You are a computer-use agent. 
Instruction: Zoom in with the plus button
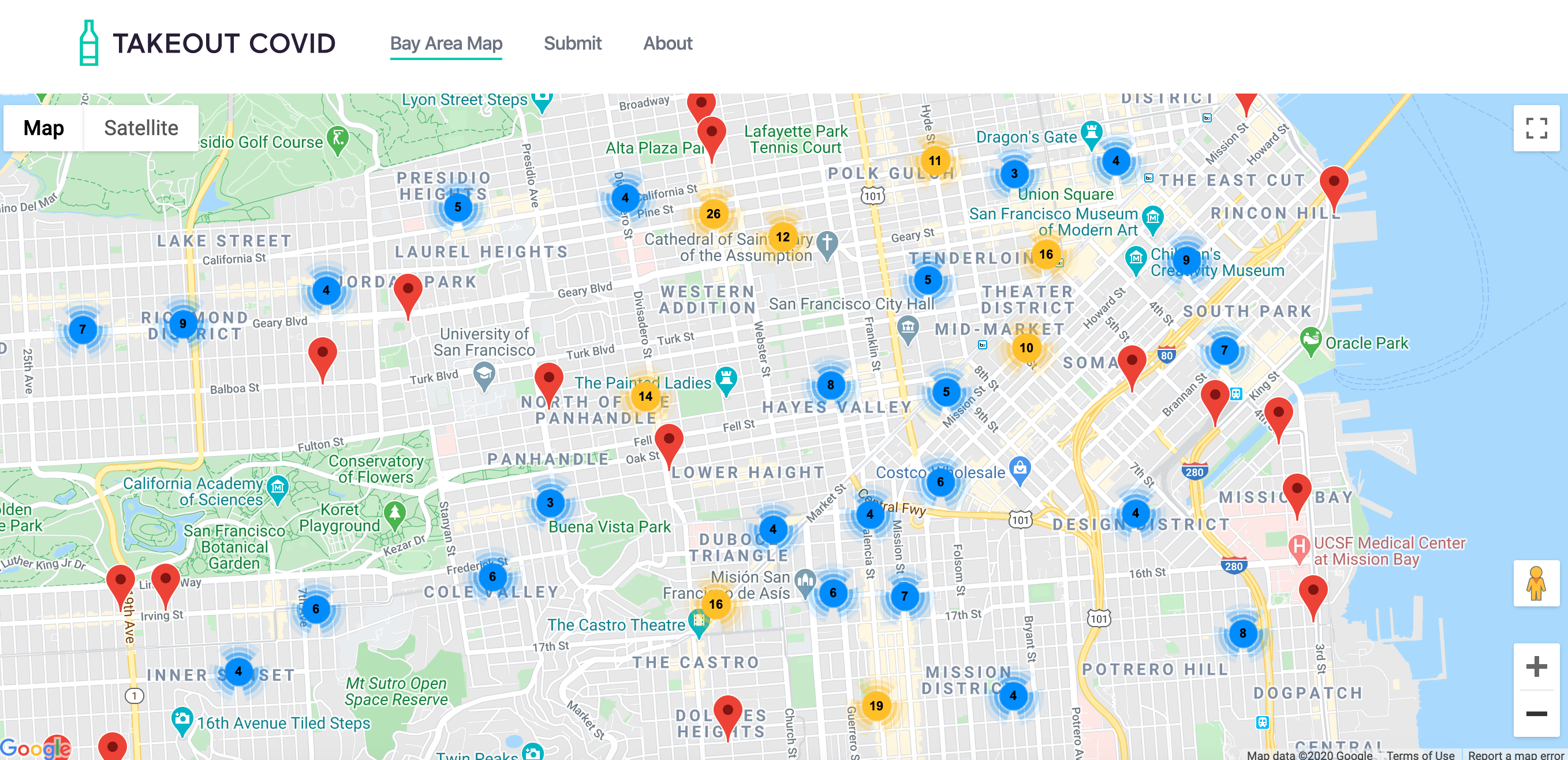[1536, 666]
